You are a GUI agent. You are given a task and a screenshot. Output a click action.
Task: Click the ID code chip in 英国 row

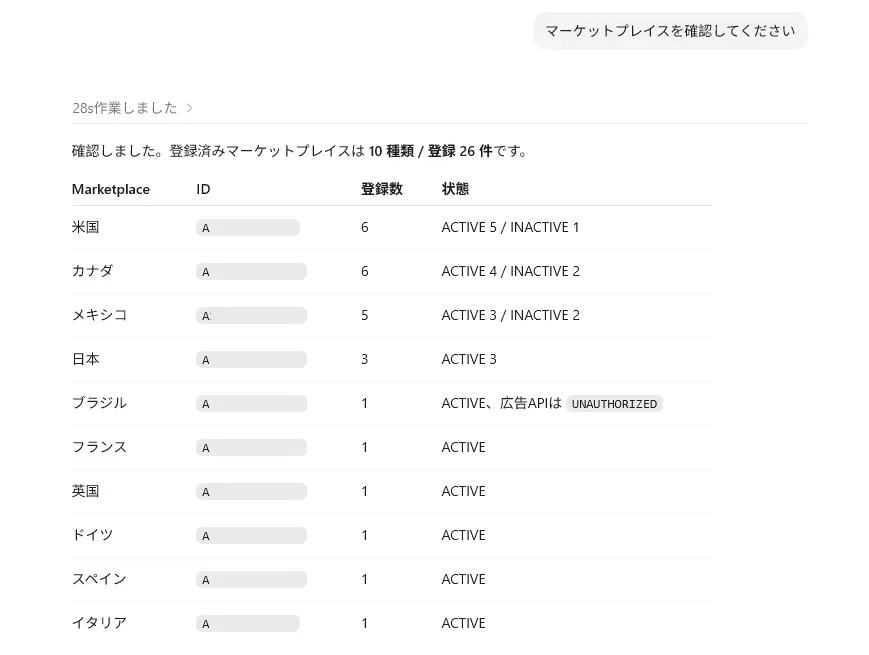point(251,492)
